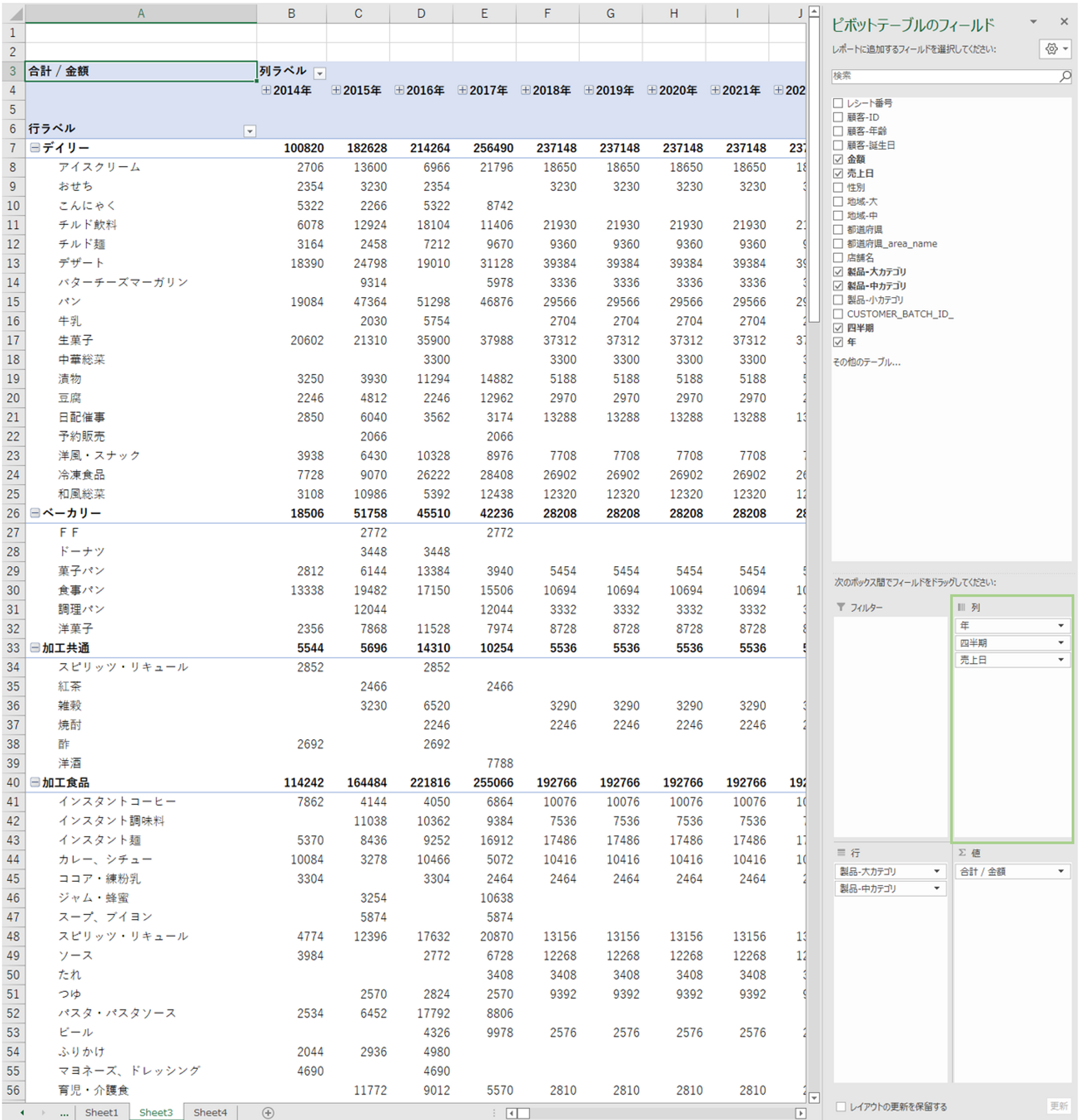Expand the 2017年 column group
1081x1120 pixels.
(x=463, y=90)
